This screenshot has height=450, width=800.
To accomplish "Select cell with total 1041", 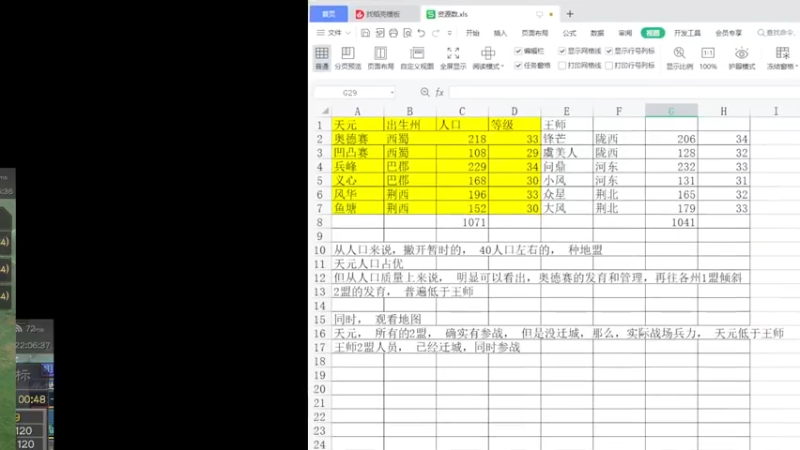I will tap(671, 222).
